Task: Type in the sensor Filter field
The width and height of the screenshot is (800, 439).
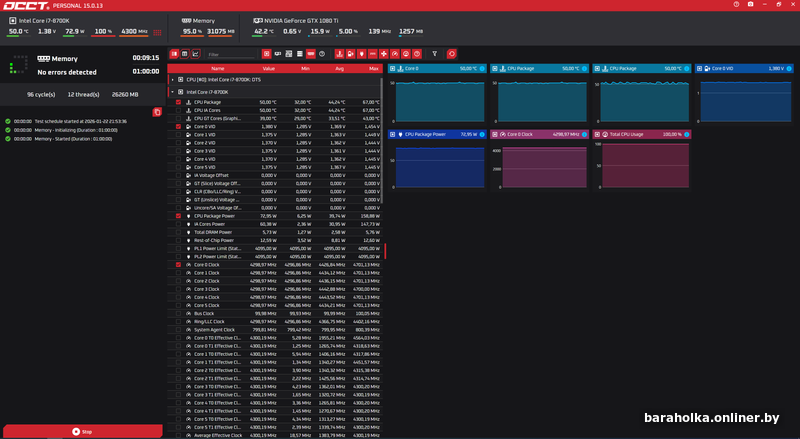Action: tap(229, 53)
